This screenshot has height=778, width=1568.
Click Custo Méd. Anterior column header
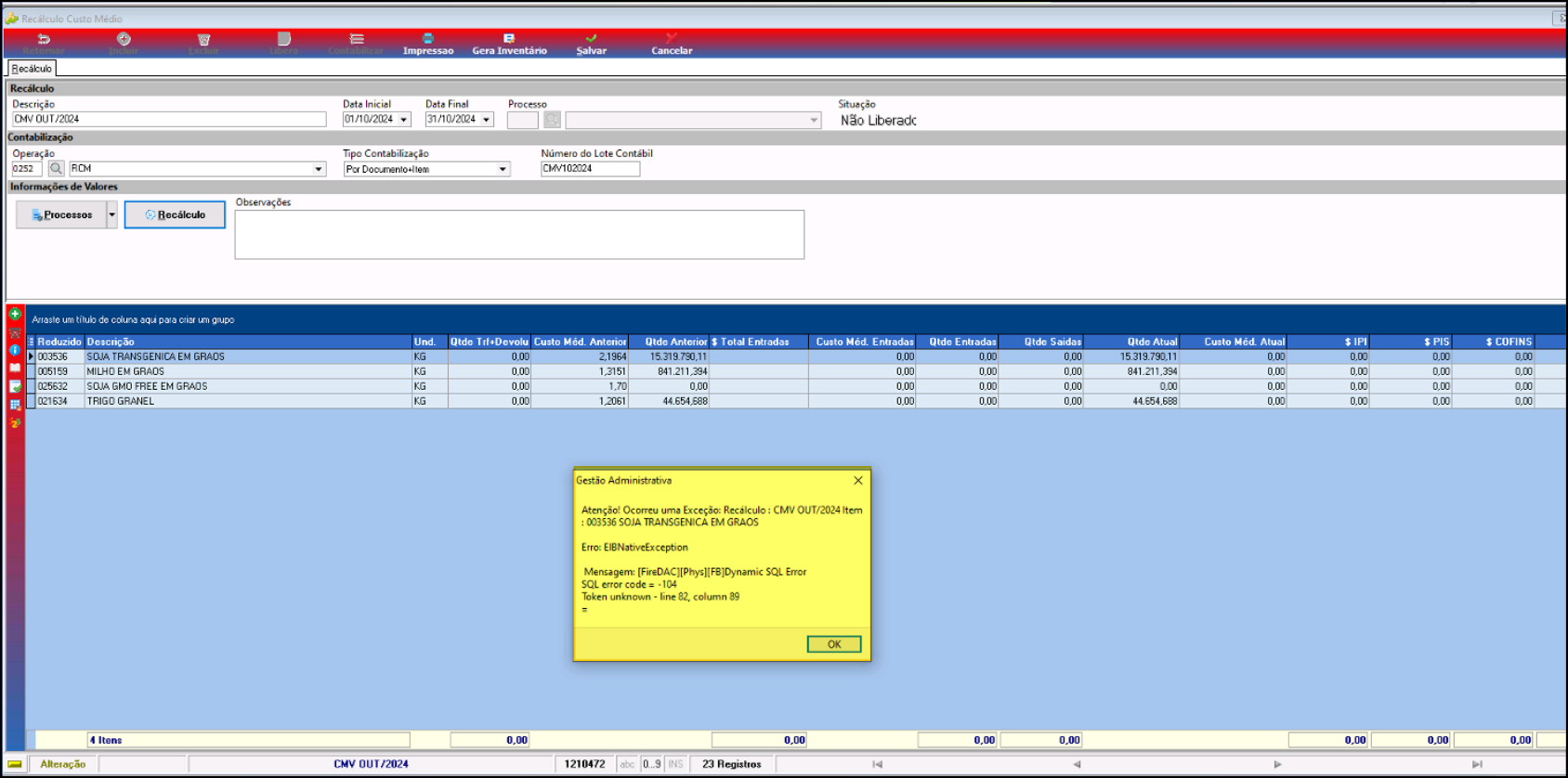[580, 342]
